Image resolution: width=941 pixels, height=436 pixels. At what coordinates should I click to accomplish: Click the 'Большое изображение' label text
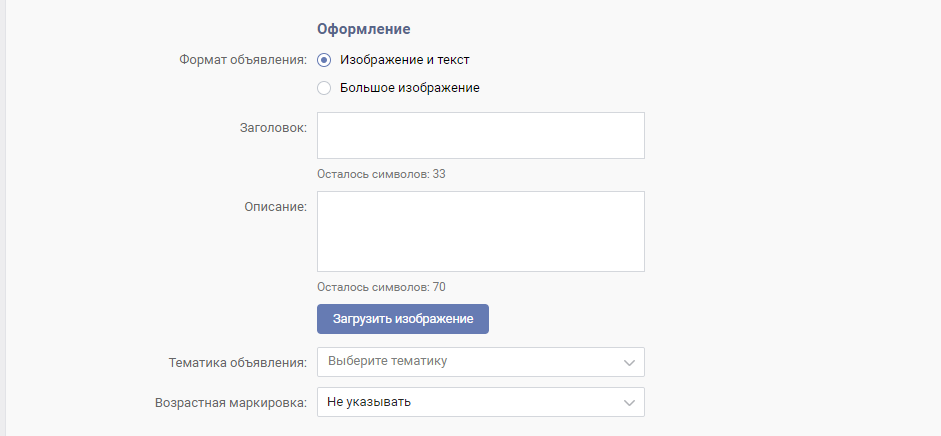(409, 88)
